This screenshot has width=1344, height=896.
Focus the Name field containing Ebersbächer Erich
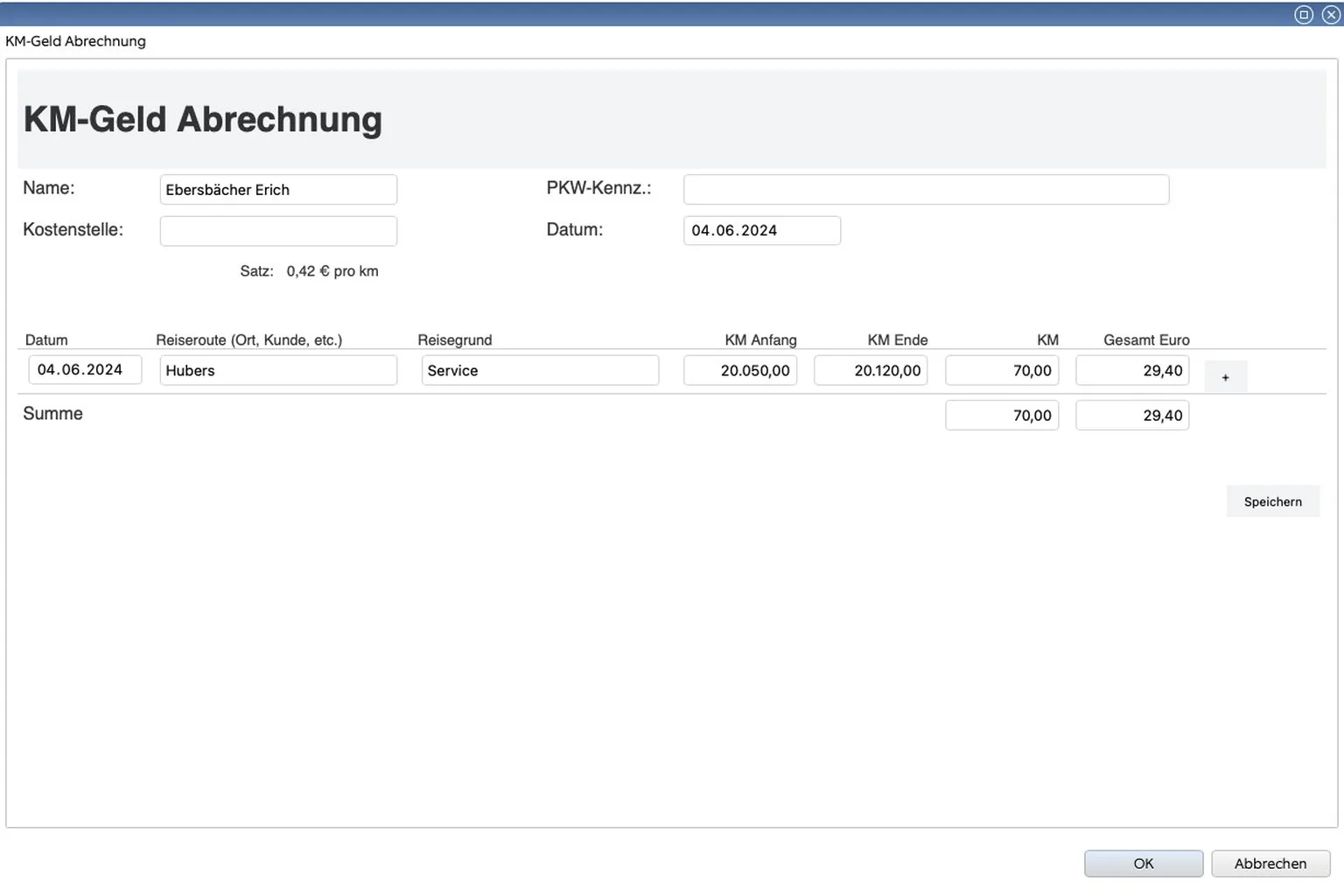[278, 190]
